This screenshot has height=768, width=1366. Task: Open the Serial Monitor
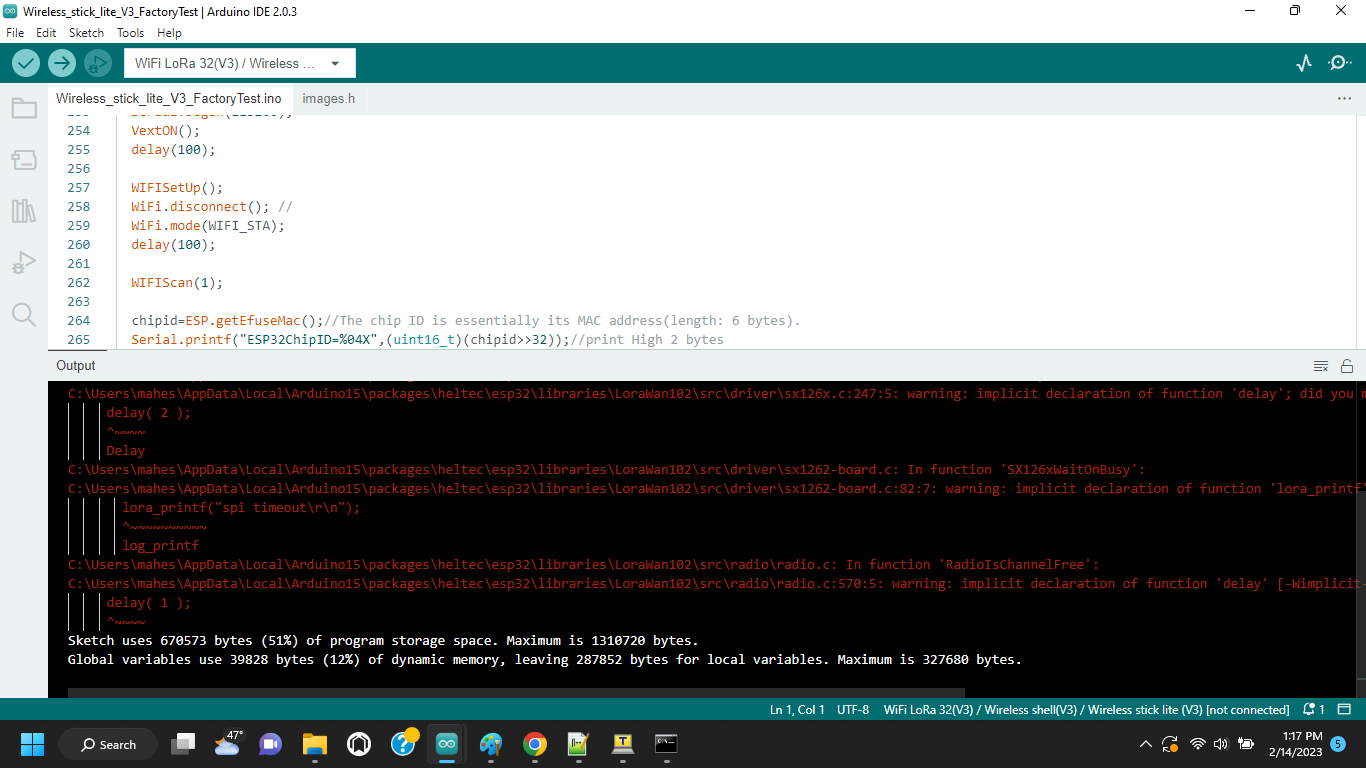(1339, 62)
